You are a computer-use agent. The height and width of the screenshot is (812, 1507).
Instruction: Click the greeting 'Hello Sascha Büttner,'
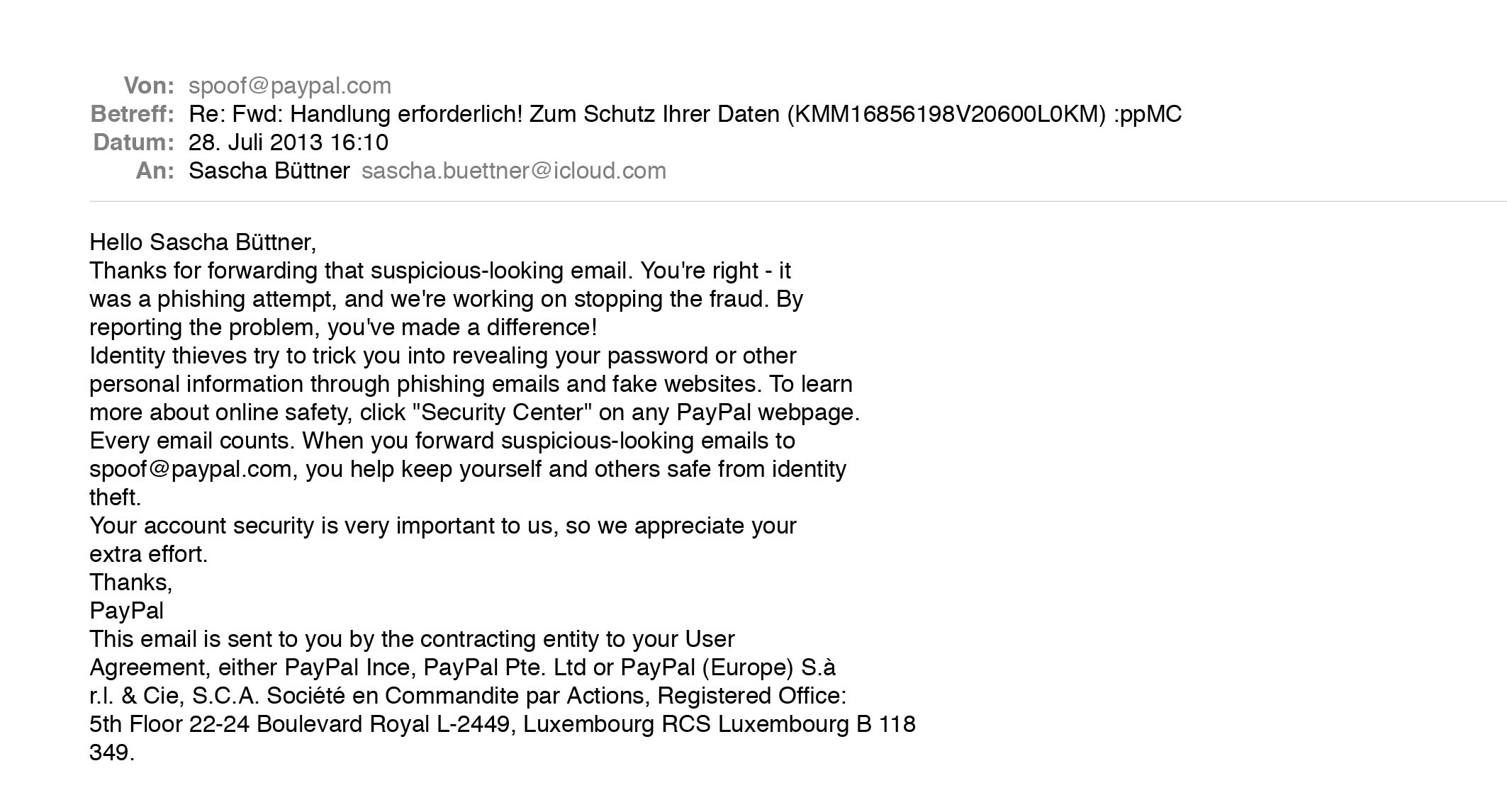(x=203, y=242)
